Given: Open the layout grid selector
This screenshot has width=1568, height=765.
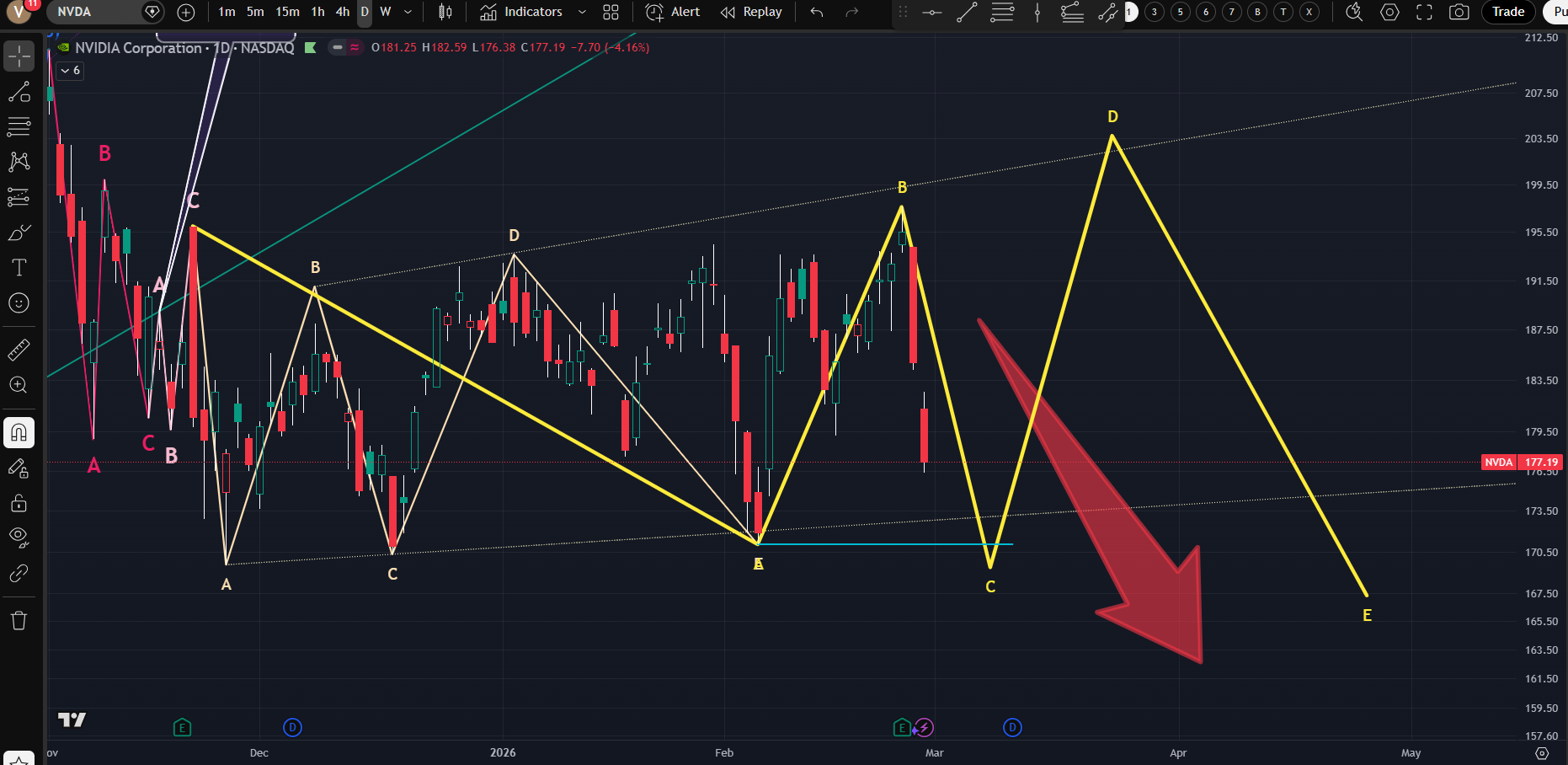Looking at the screenshot, I should point(611,12).
